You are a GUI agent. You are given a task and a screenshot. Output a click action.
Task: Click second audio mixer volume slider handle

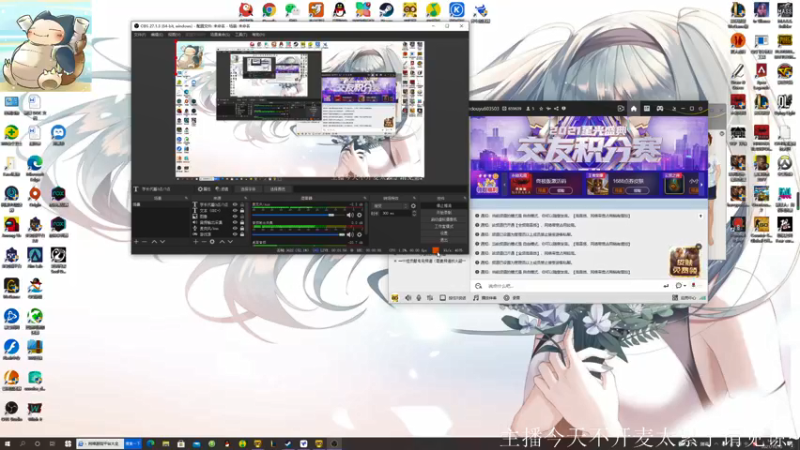[342, 235]
